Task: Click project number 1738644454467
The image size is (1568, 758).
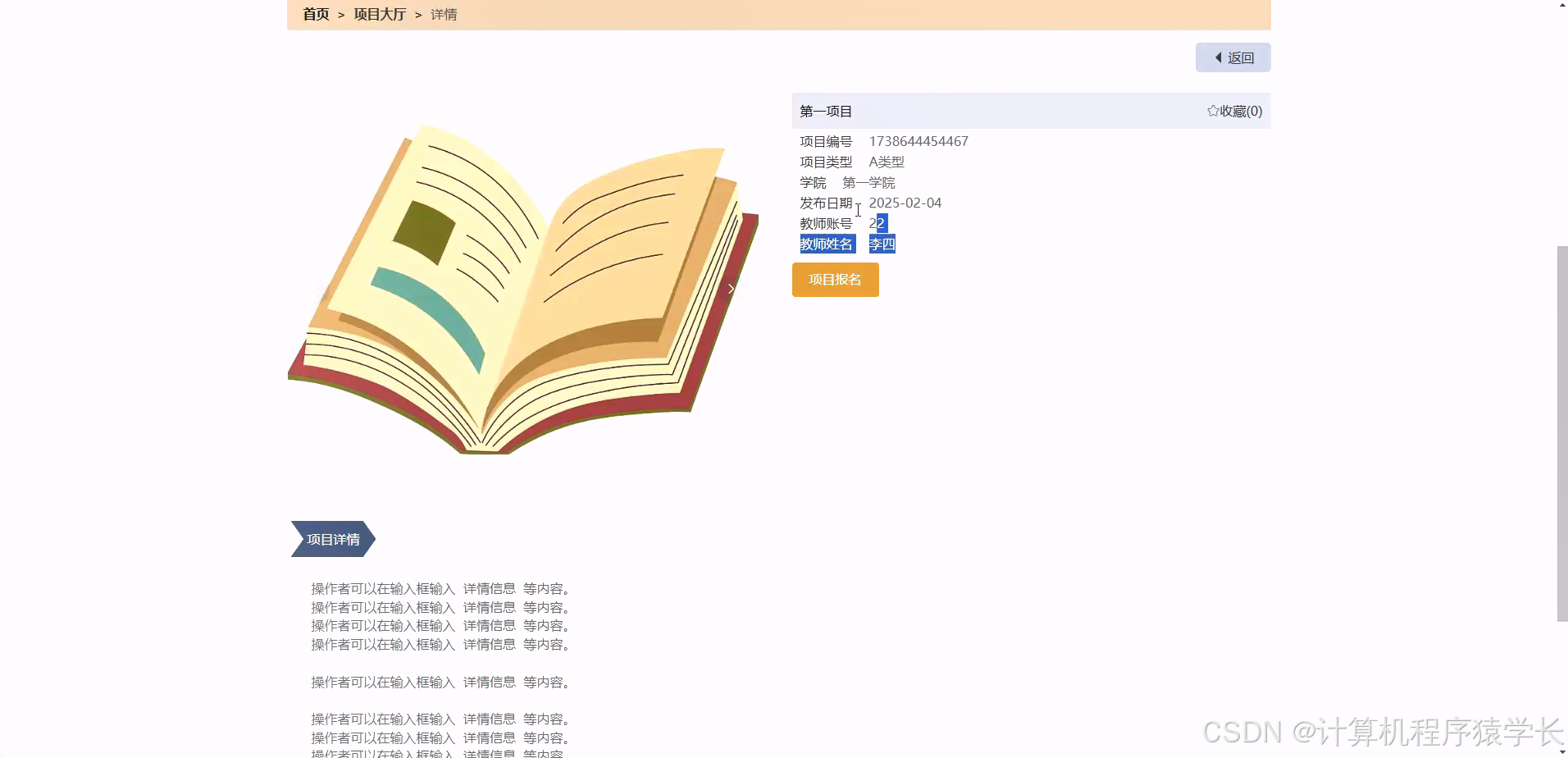Action: click(918, 141)
